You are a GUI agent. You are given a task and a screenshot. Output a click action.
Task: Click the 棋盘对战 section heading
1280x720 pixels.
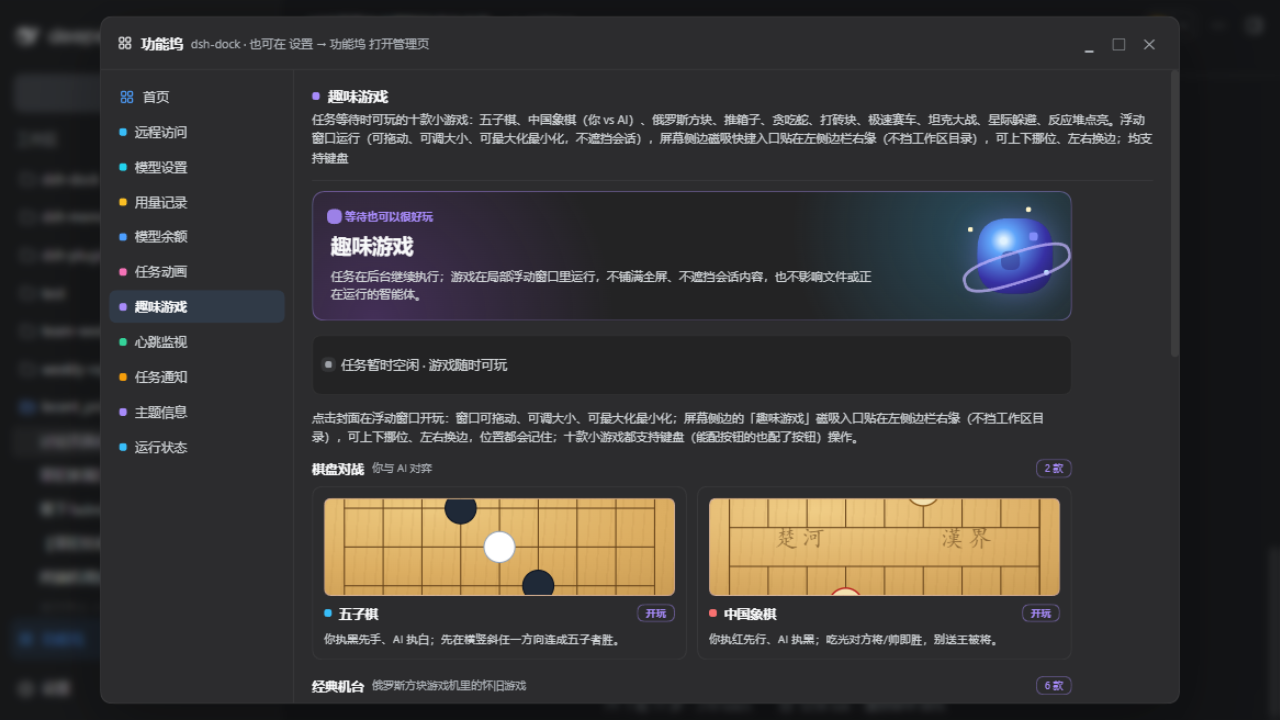click(x=338, y=468)
